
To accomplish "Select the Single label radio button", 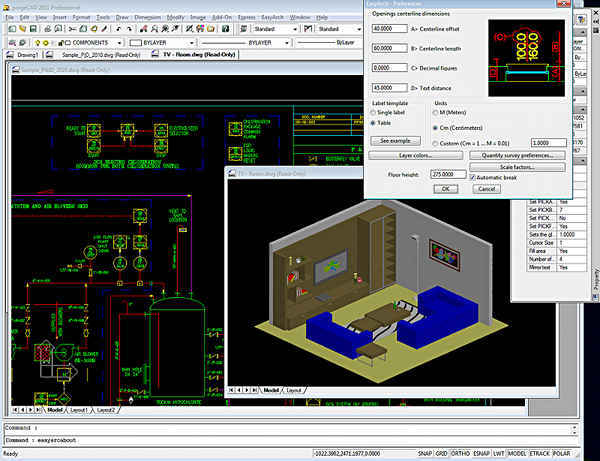I will point(373,112).
